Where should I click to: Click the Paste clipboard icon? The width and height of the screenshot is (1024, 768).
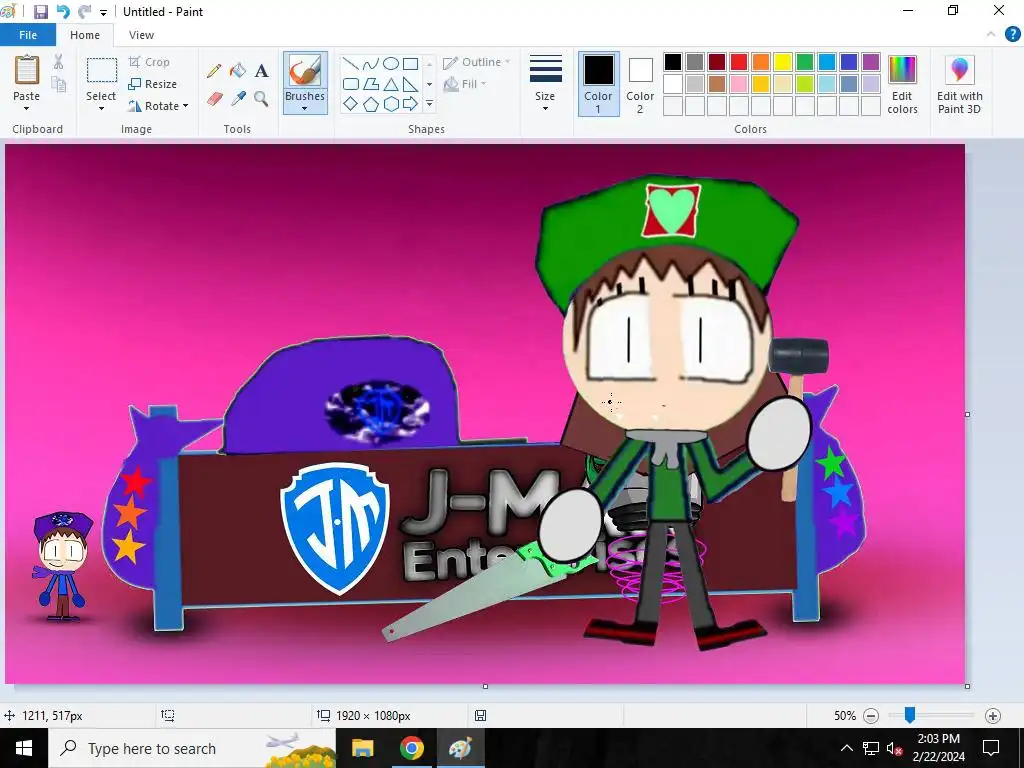(27, 70)
